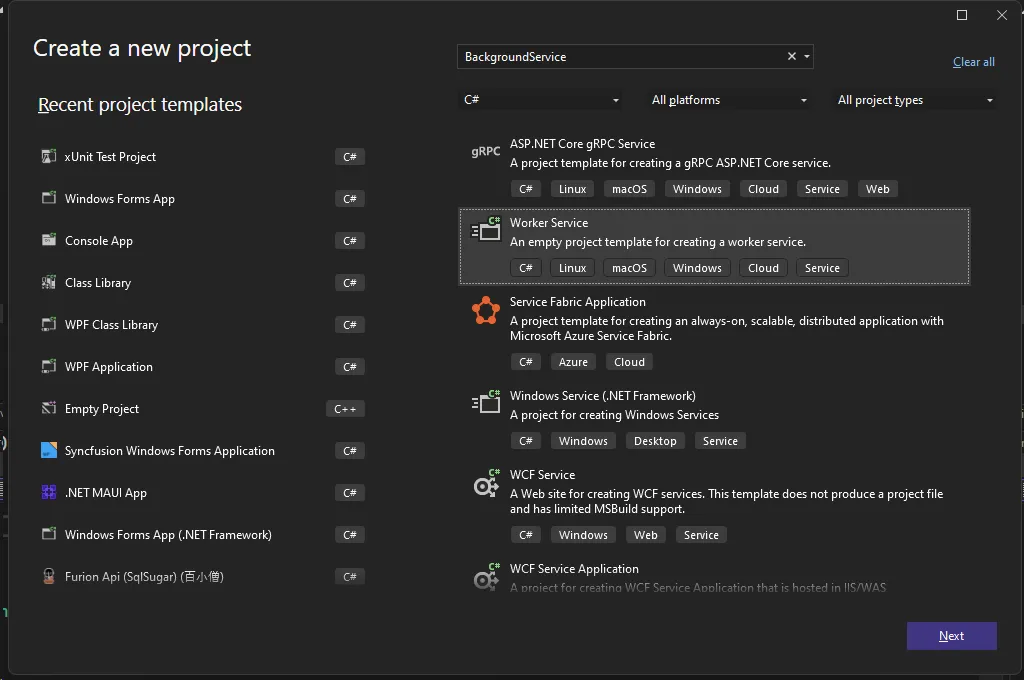Click the gRPC icon of ASP.NET Core gRPC Service
This screenshot has height=680, width=1024.
[x=486, y=152]
